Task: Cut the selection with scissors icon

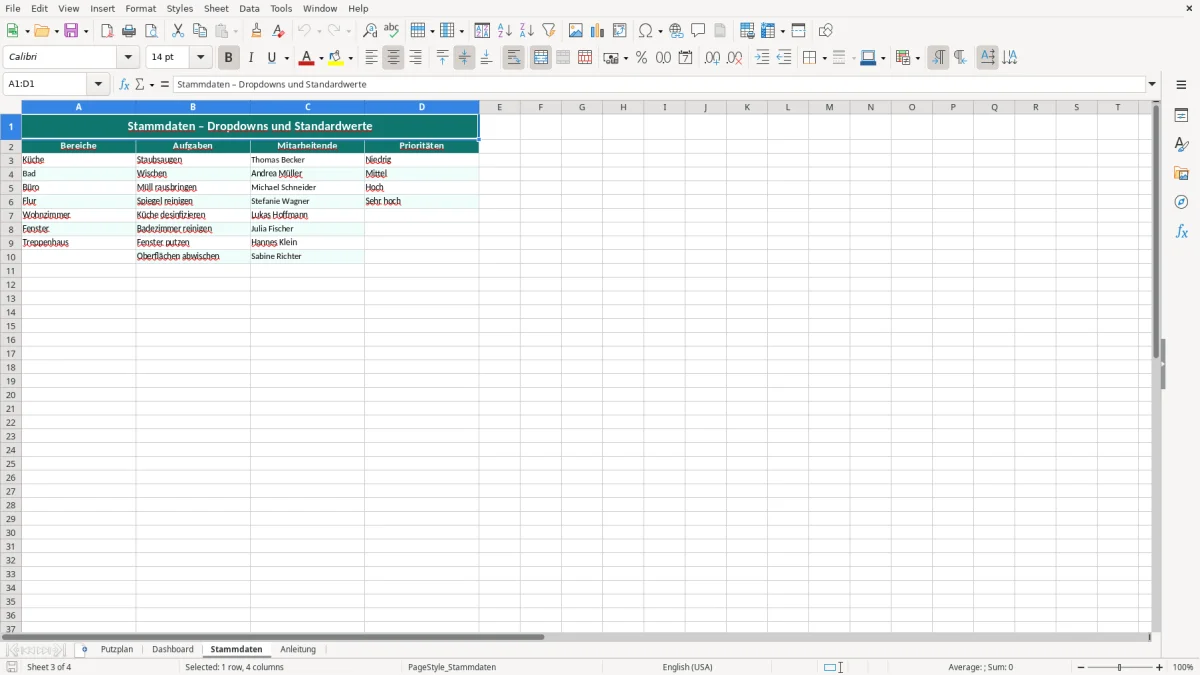Action: tap(178, 31)
